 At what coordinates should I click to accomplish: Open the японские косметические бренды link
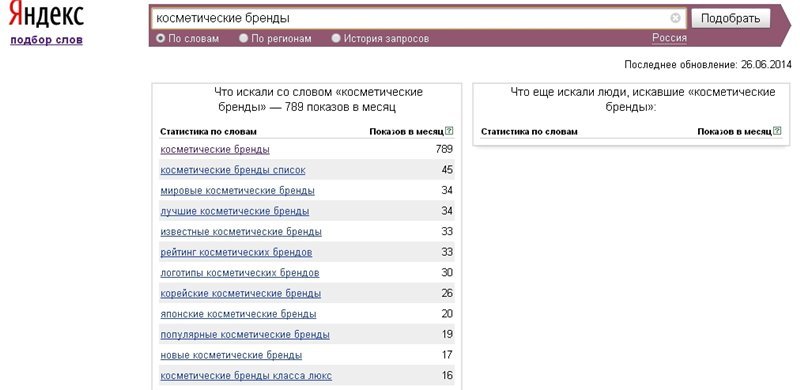238,314
